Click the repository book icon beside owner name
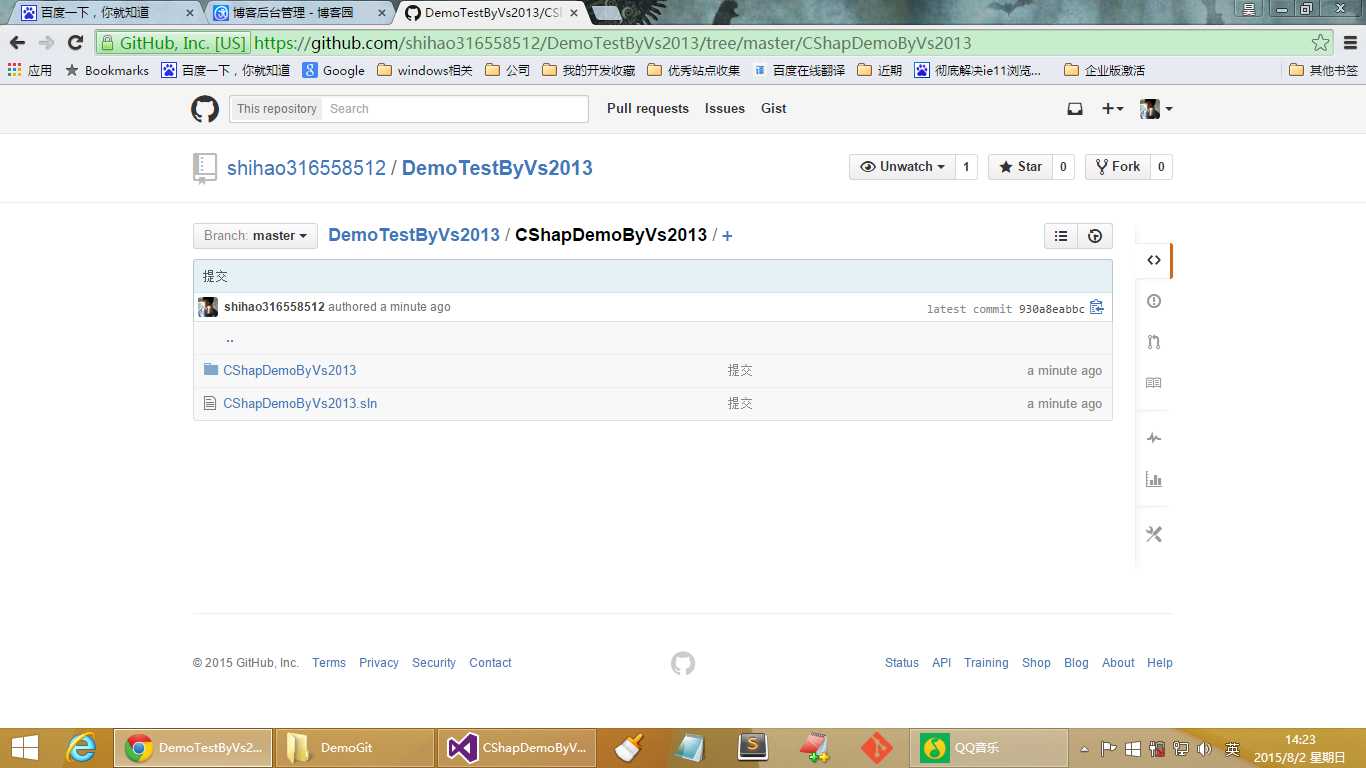This screenshot has height=768, width=1366. (x=205, y=168)
